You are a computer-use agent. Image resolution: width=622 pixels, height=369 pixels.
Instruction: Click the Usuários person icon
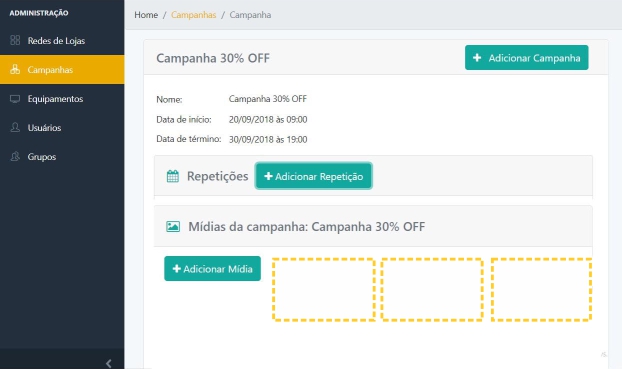click(15, 127)
